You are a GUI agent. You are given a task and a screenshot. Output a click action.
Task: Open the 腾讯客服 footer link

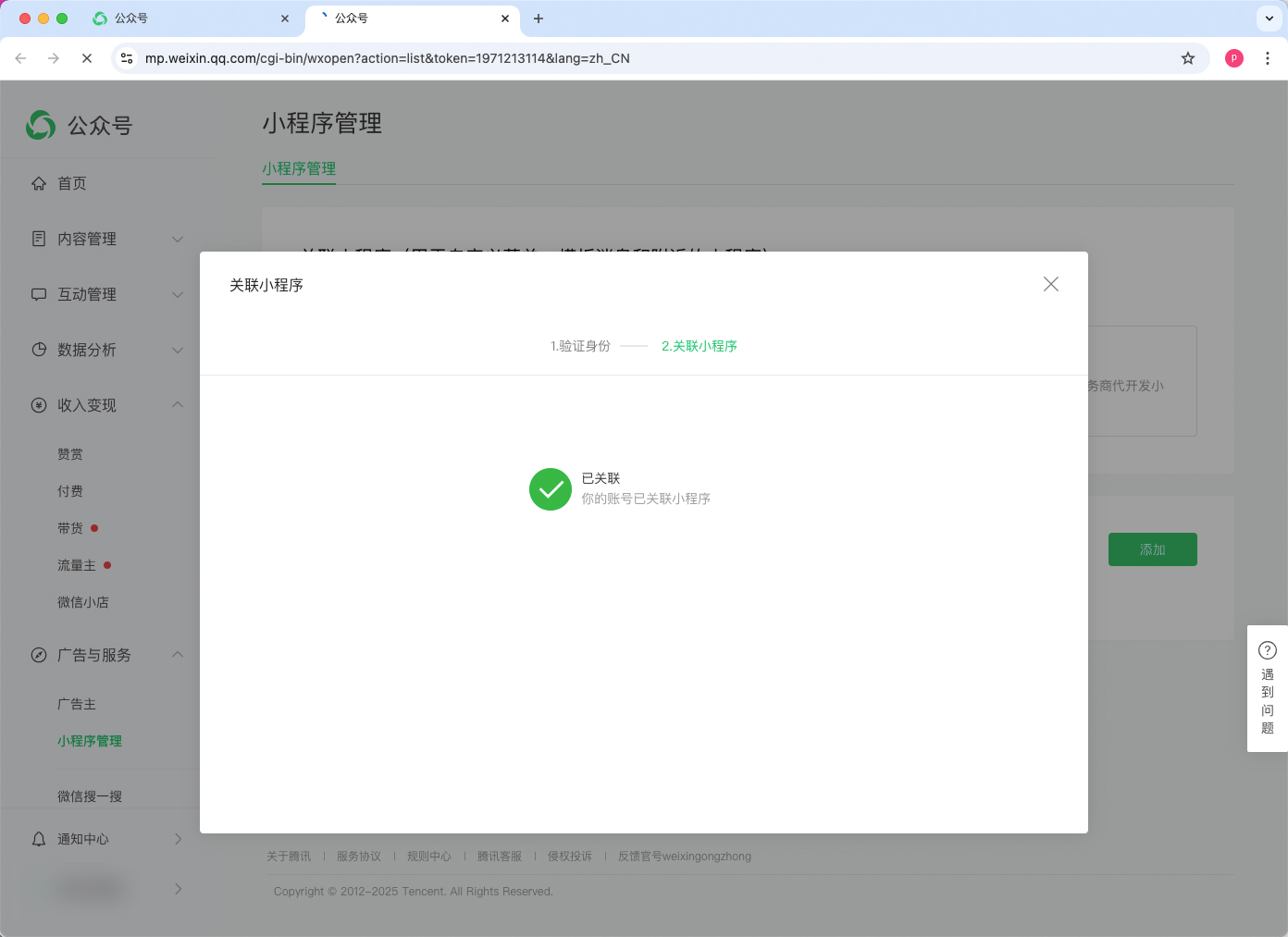click(x=499, y=857)
